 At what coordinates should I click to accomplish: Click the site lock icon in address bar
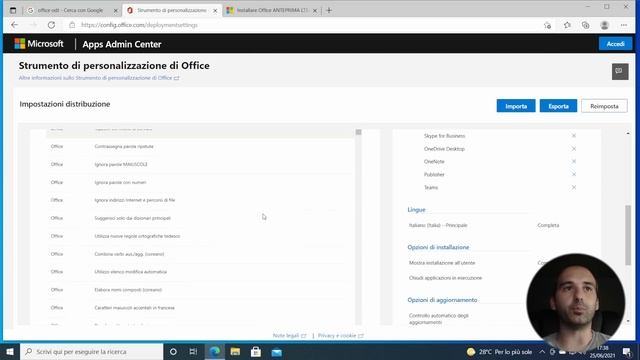tap(72, 25)
